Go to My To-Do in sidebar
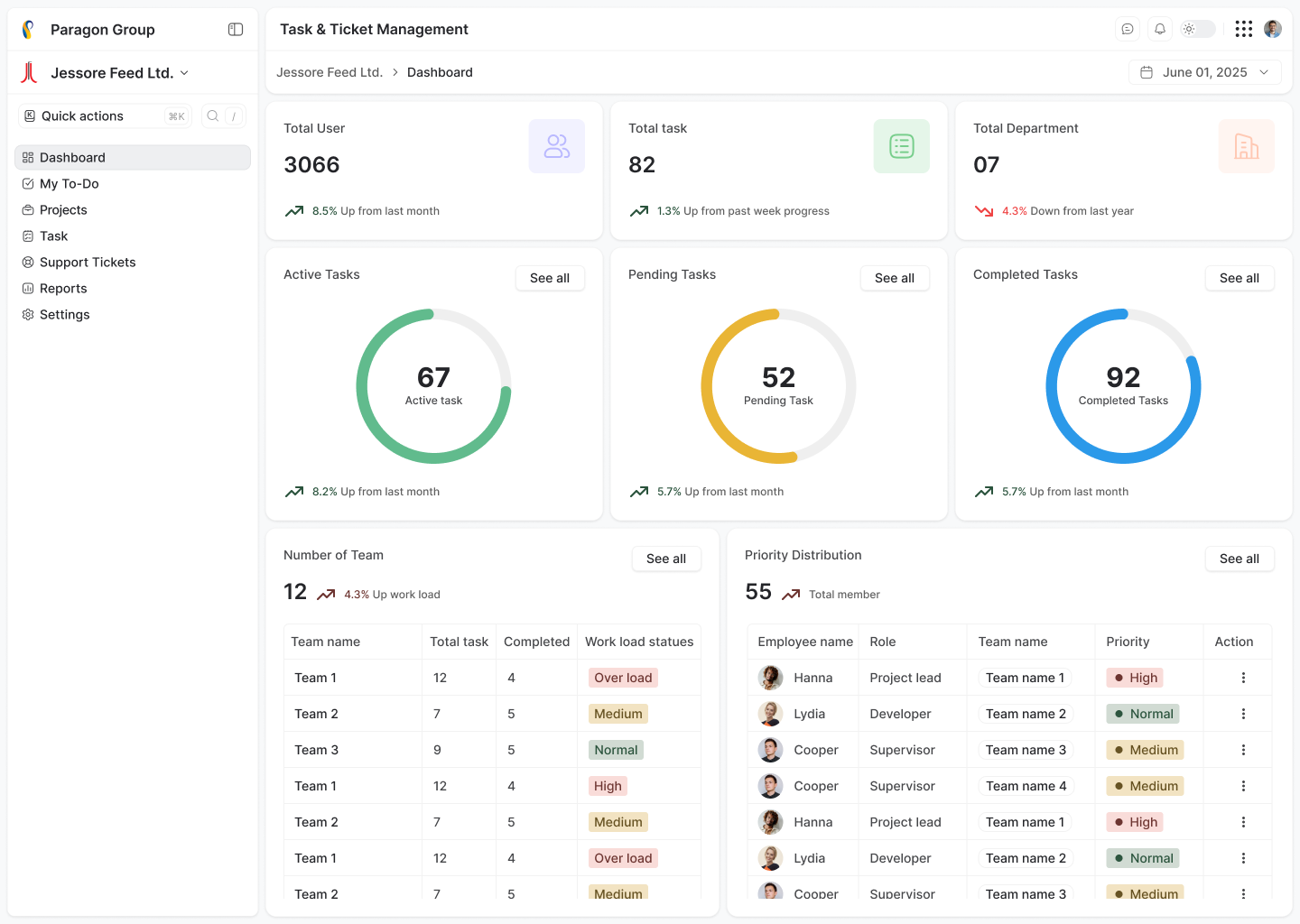 pos(70,184)
